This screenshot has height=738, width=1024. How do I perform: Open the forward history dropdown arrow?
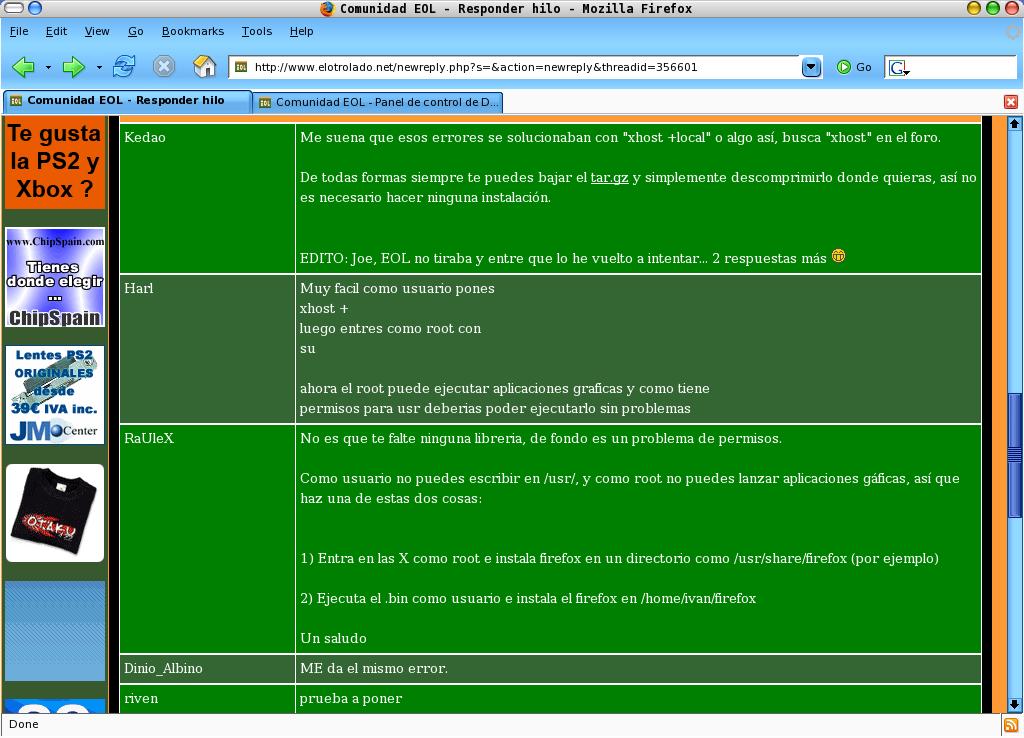click(99, 67)
